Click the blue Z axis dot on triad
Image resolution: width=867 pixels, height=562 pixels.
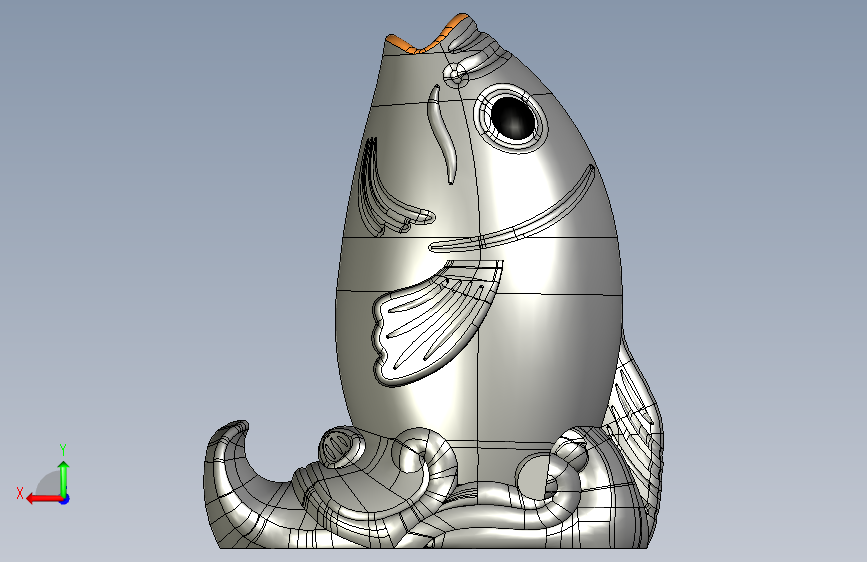pos(65,499)
